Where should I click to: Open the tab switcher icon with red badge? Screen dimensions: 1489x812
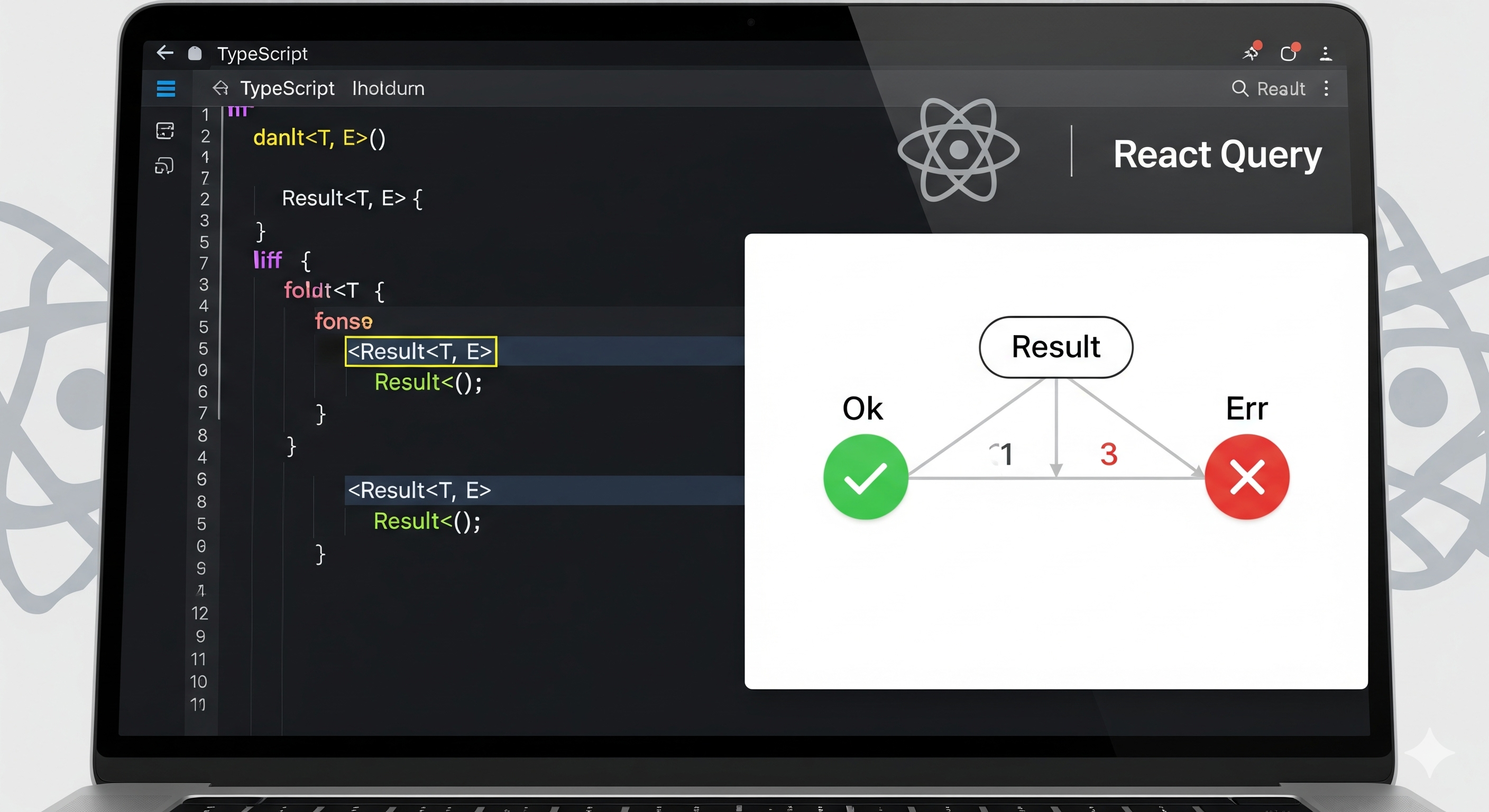point(1290,53)
